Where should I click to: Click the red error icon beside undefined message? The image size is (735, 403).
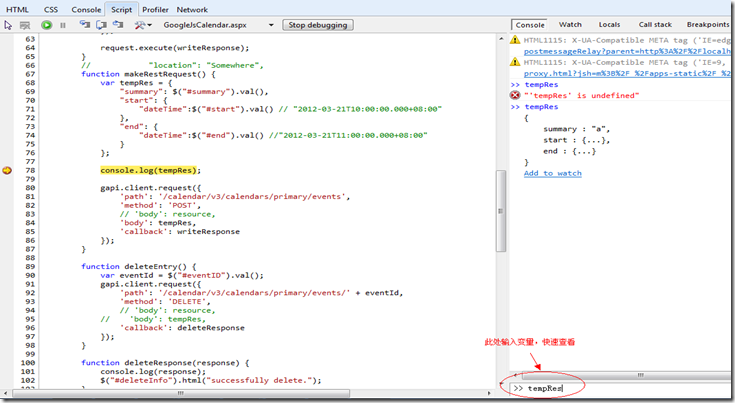(x=515, y=94)
